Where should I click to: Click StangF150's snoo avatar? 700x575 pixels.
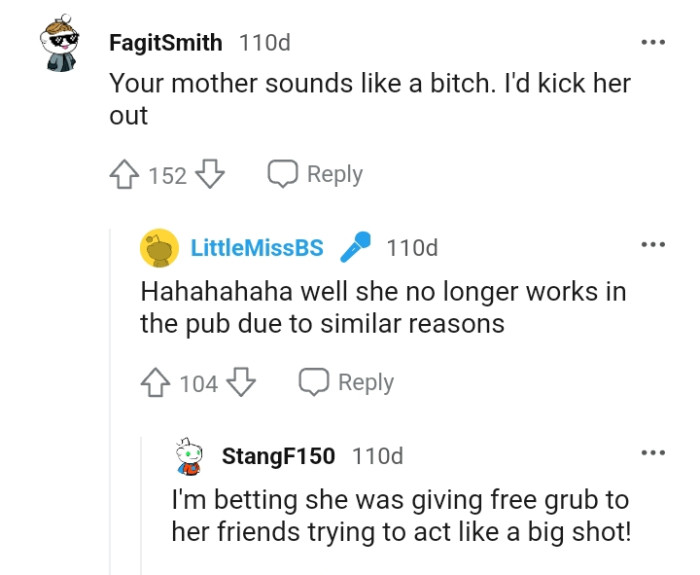(x=190, y=456)
